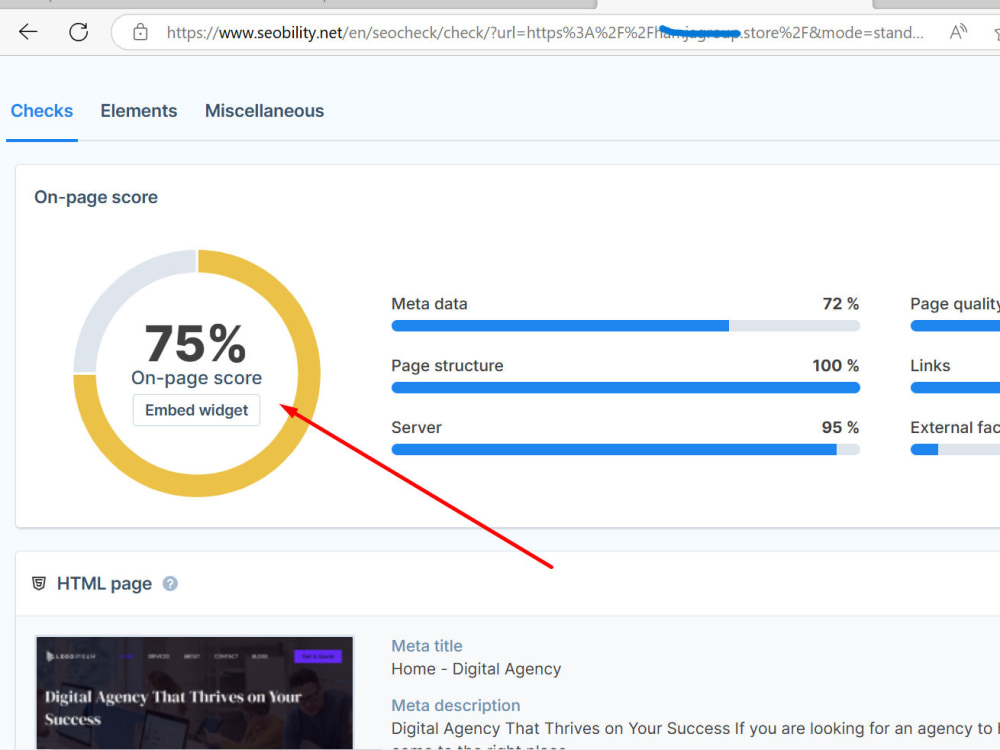Viewport: 1000px width, 750px height.
Task: Open the Meta description link
Action: [x=455, y=705]
